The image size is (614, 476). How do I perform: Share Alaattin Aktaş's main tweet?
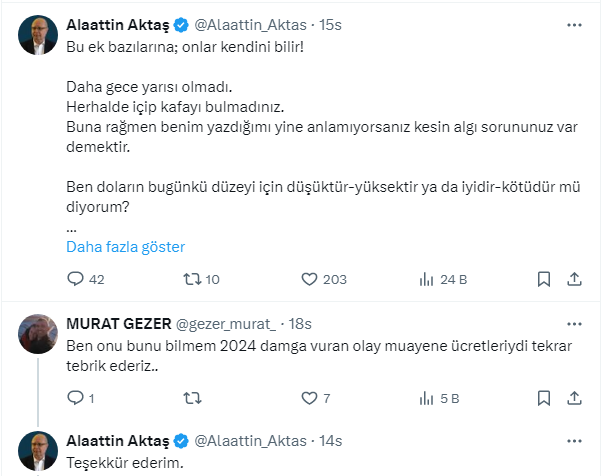click(575, 280)
